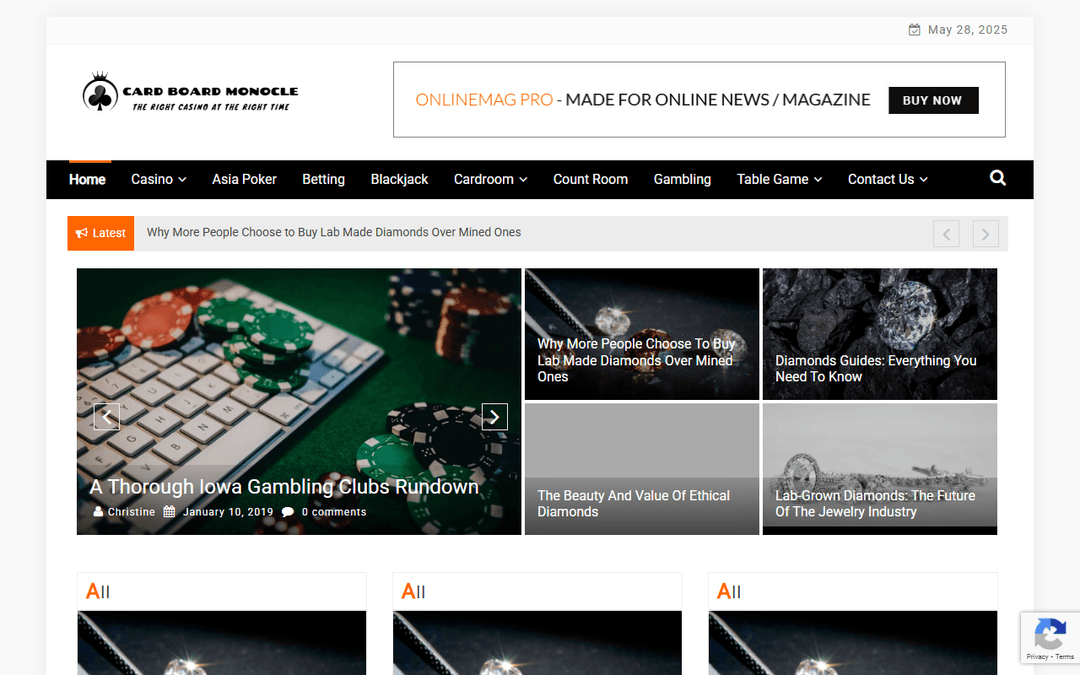Show next headline in the Latest ticker

tap(986, 234)
